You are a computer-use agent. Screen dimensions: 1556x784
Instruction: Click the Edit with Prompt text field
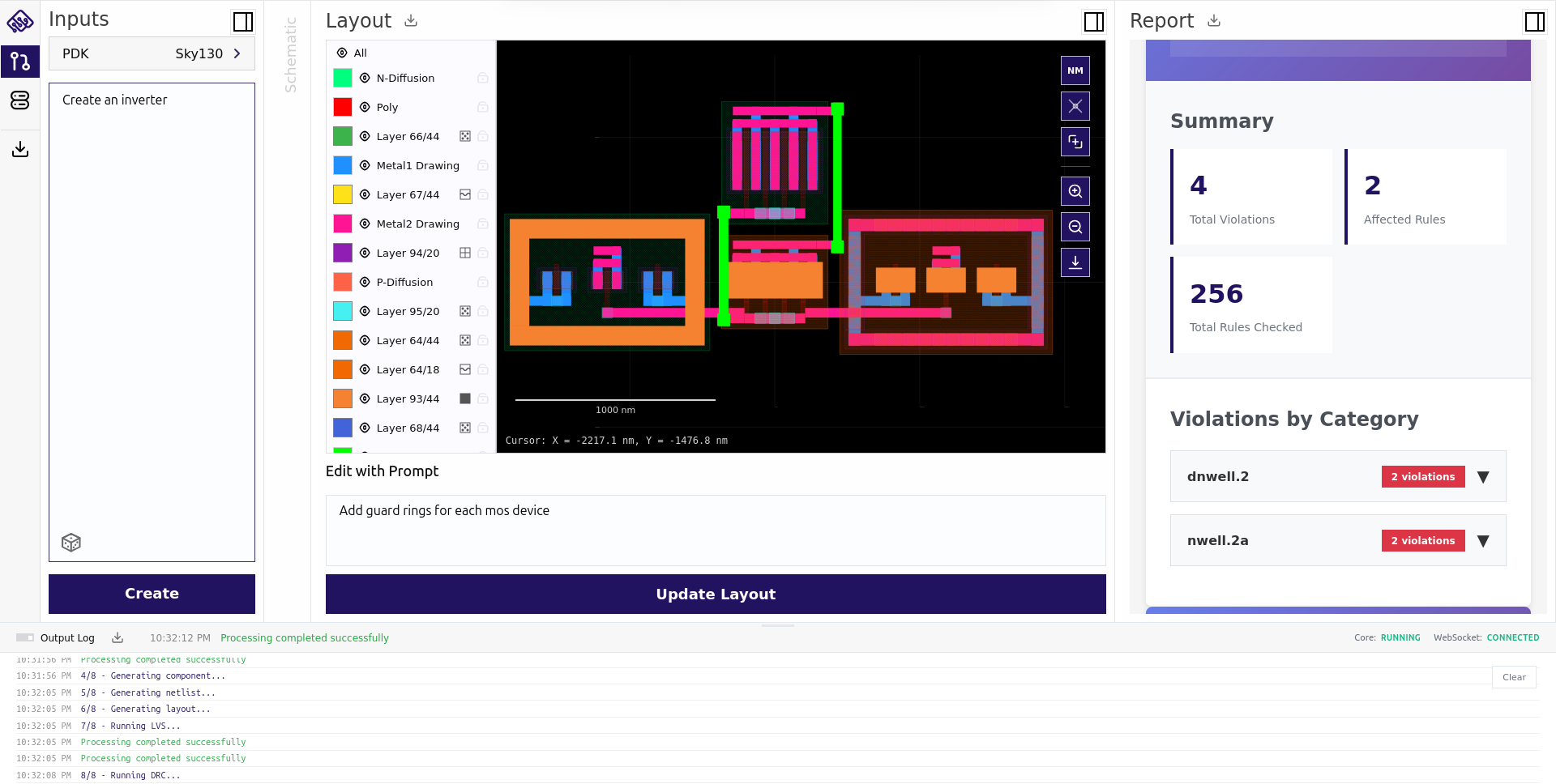click(716, 530)
